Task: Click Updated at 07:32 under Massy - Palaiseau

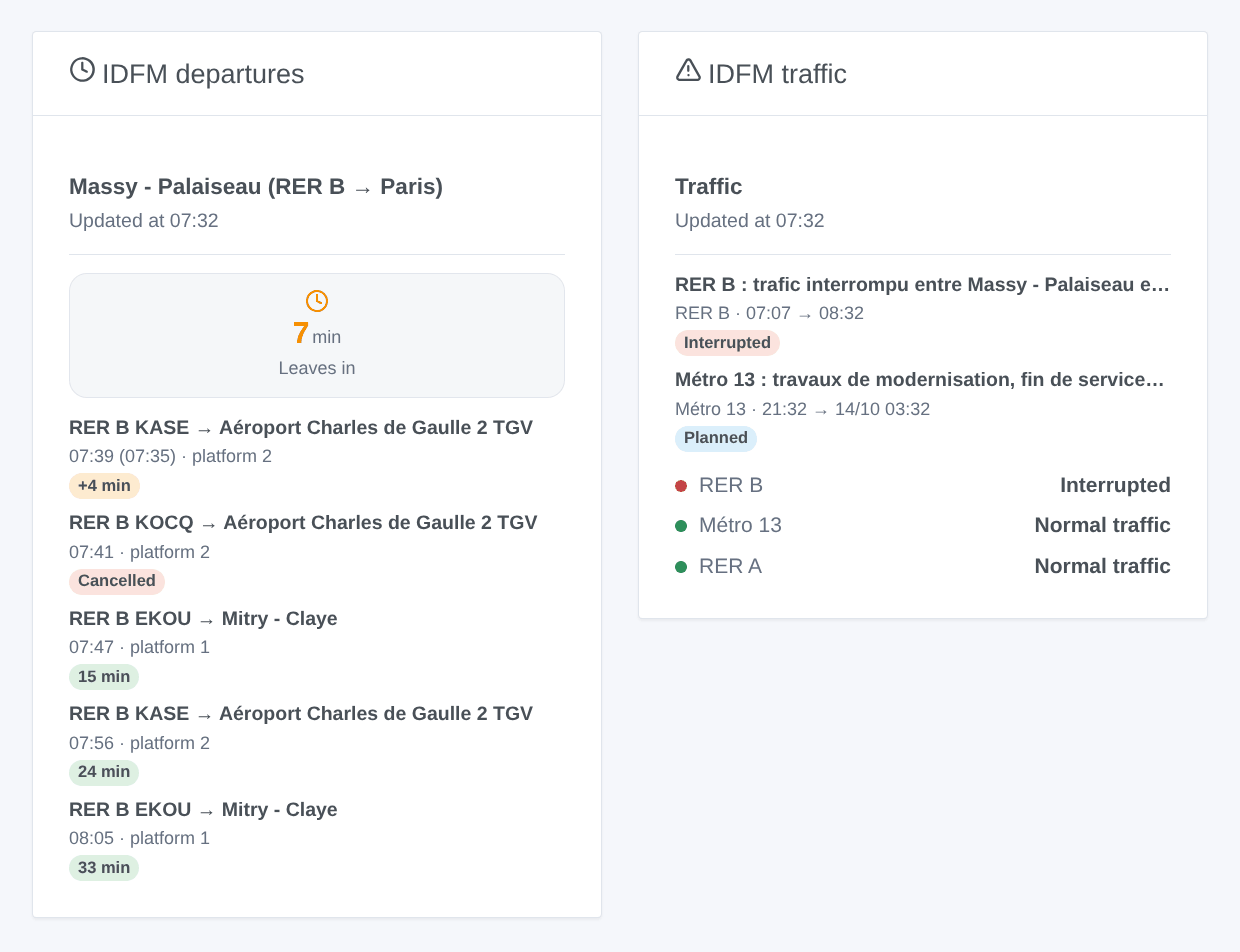Action: coord(143,221)
